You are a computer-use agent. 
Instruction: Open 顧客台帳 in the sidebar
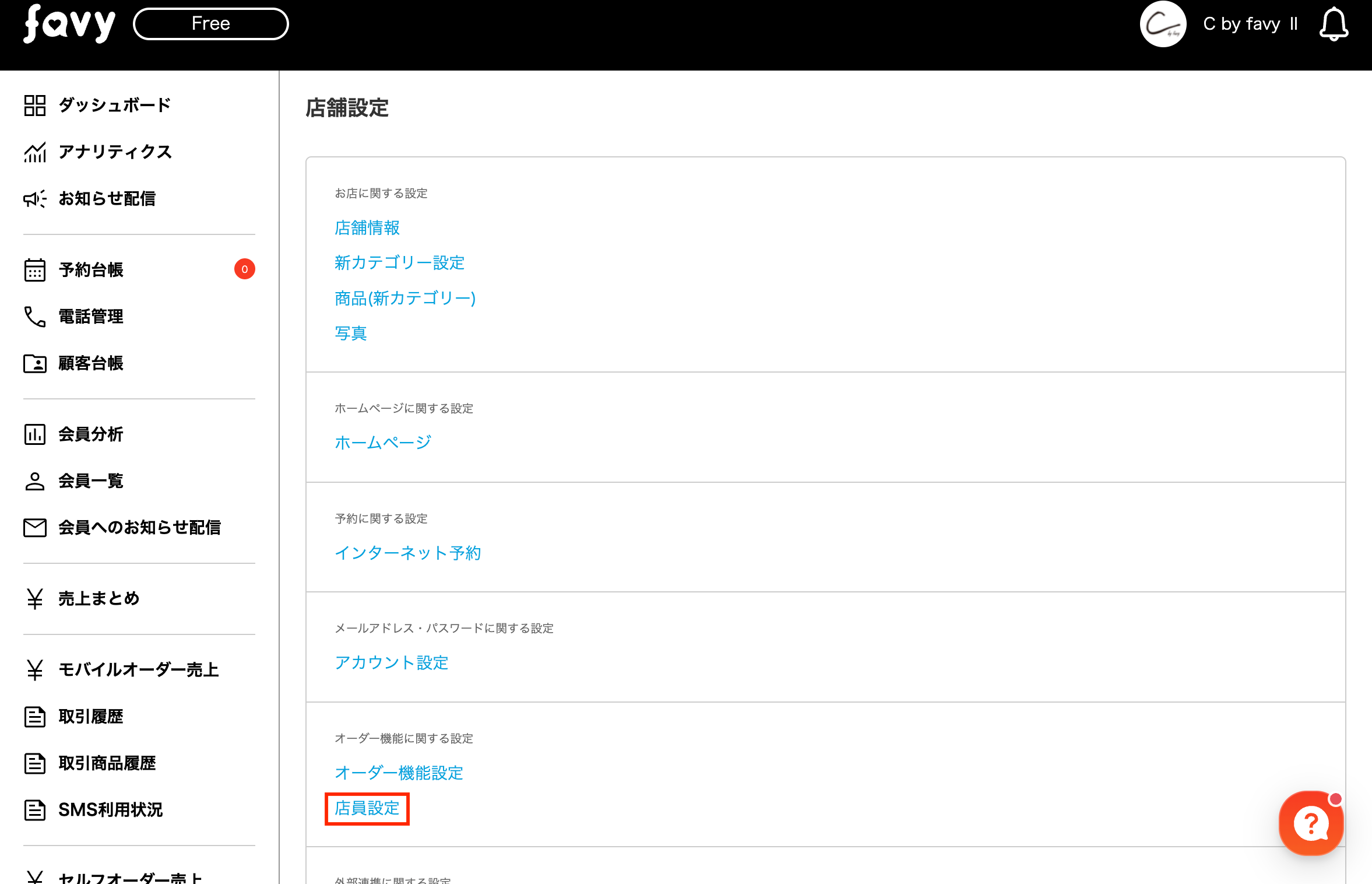90,363
